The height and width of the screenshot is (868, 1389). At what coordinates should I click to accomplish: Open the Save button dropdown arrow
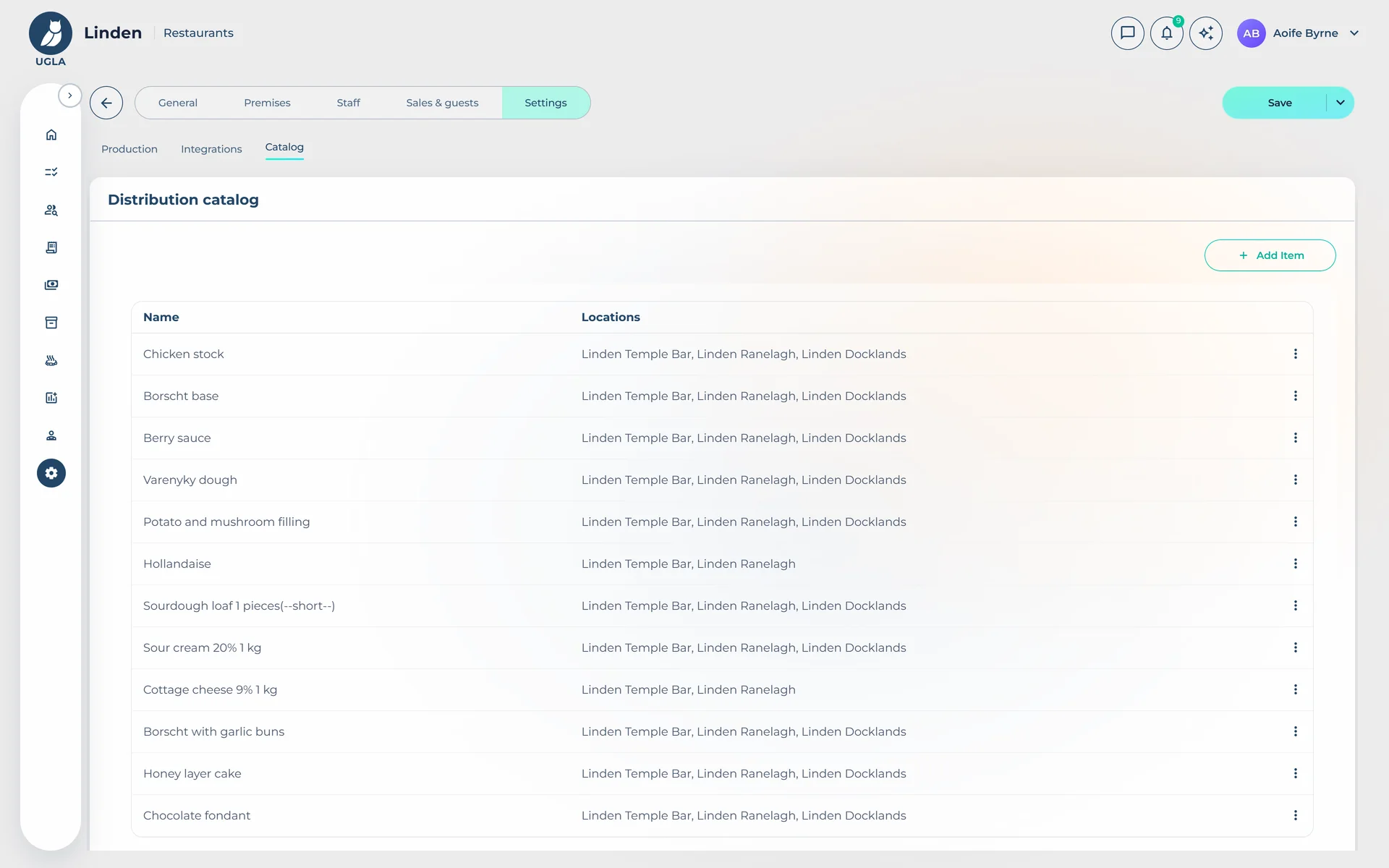(x=1340, y=103)
